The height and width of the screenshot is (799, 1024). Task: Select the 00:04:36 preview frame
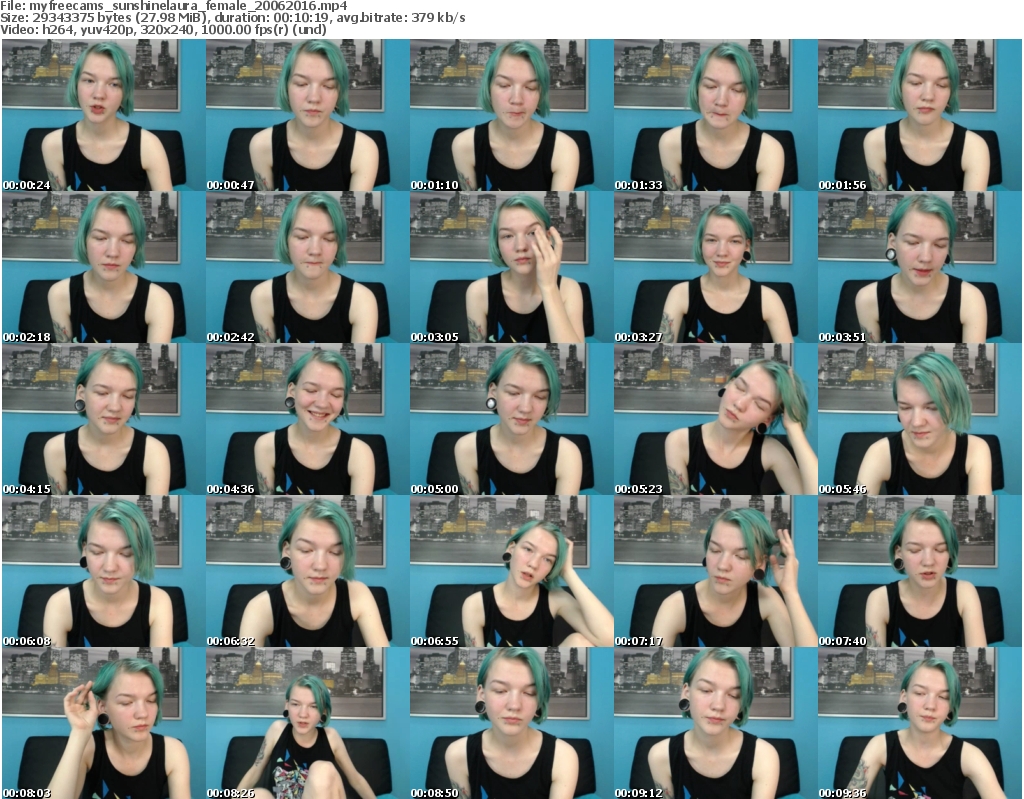pos(308,419)
